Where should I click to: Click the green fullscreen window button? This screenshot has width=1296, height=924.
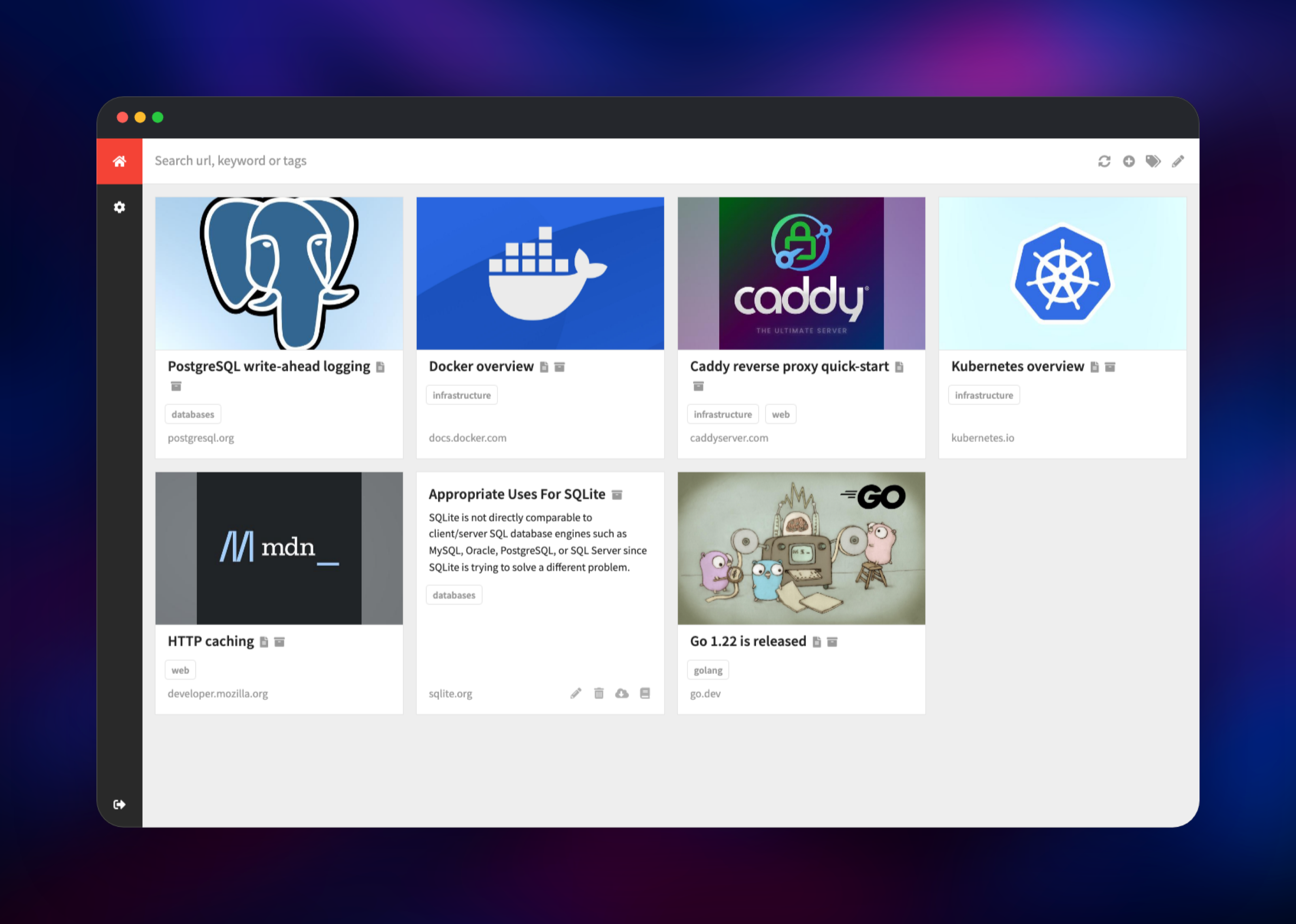[158, 117]
